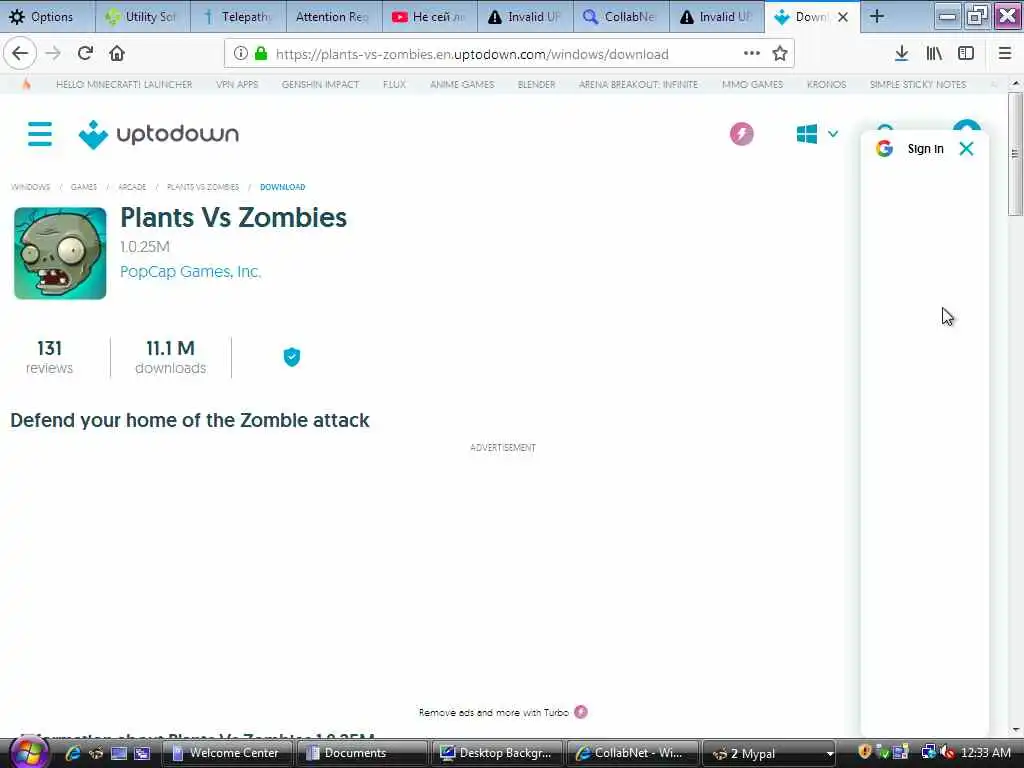Open GENSHIN IMPACT in the top bar

point(320,84)
